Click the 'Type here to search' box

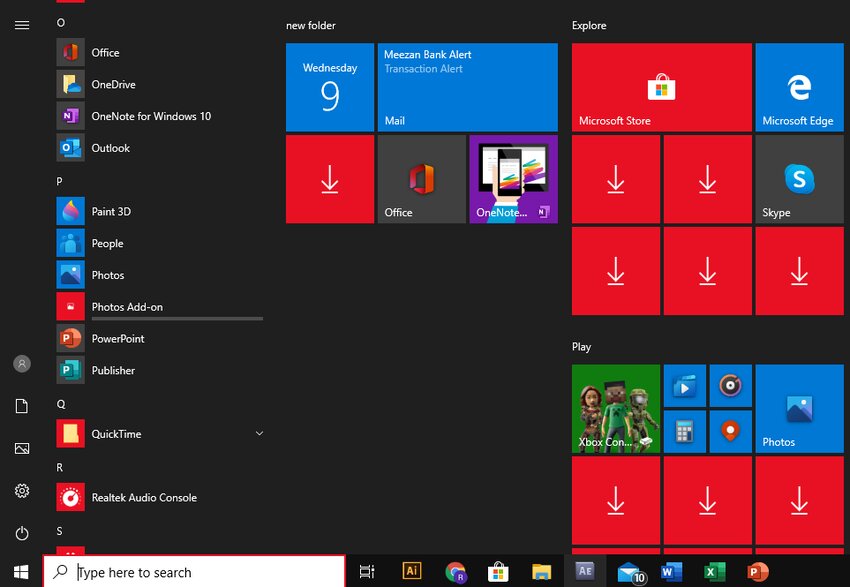click(x=194, y=572)
